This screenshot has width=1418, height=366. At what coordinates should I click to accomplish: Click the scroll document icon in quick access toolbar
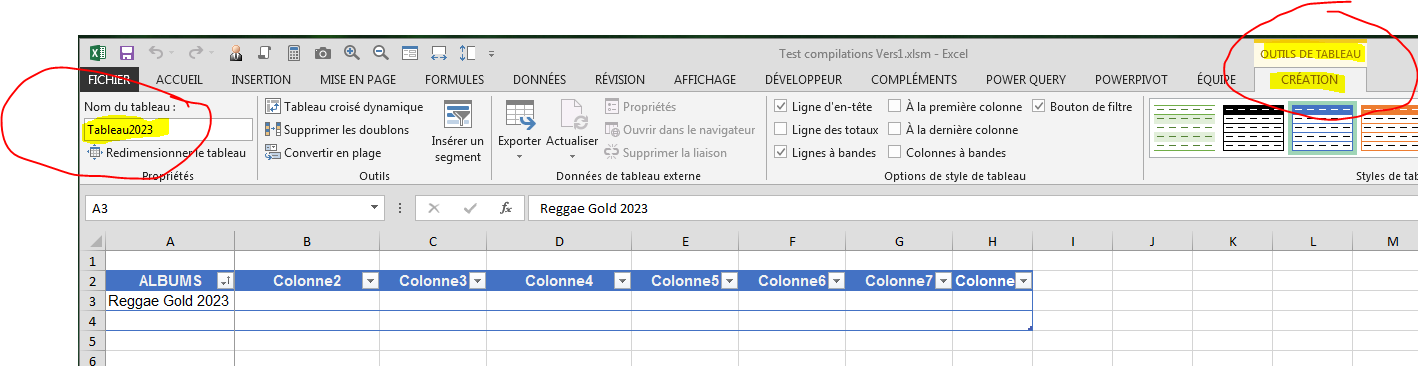(265, 53)
